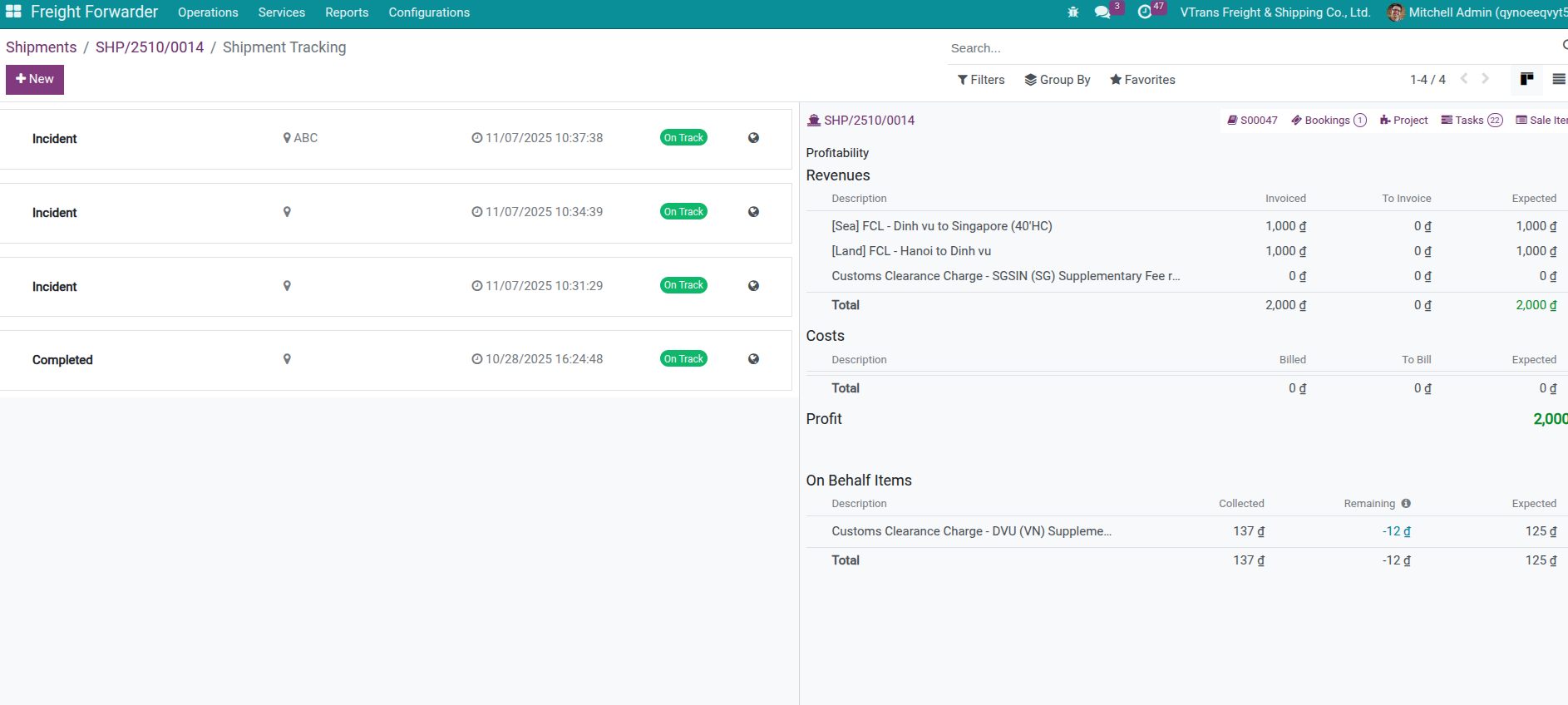Image resolution: width=1568 pixels, height=705 pixels.
Task: Open the chat conversations icon
Action: pyautogui.click(x=1102, y=12)
